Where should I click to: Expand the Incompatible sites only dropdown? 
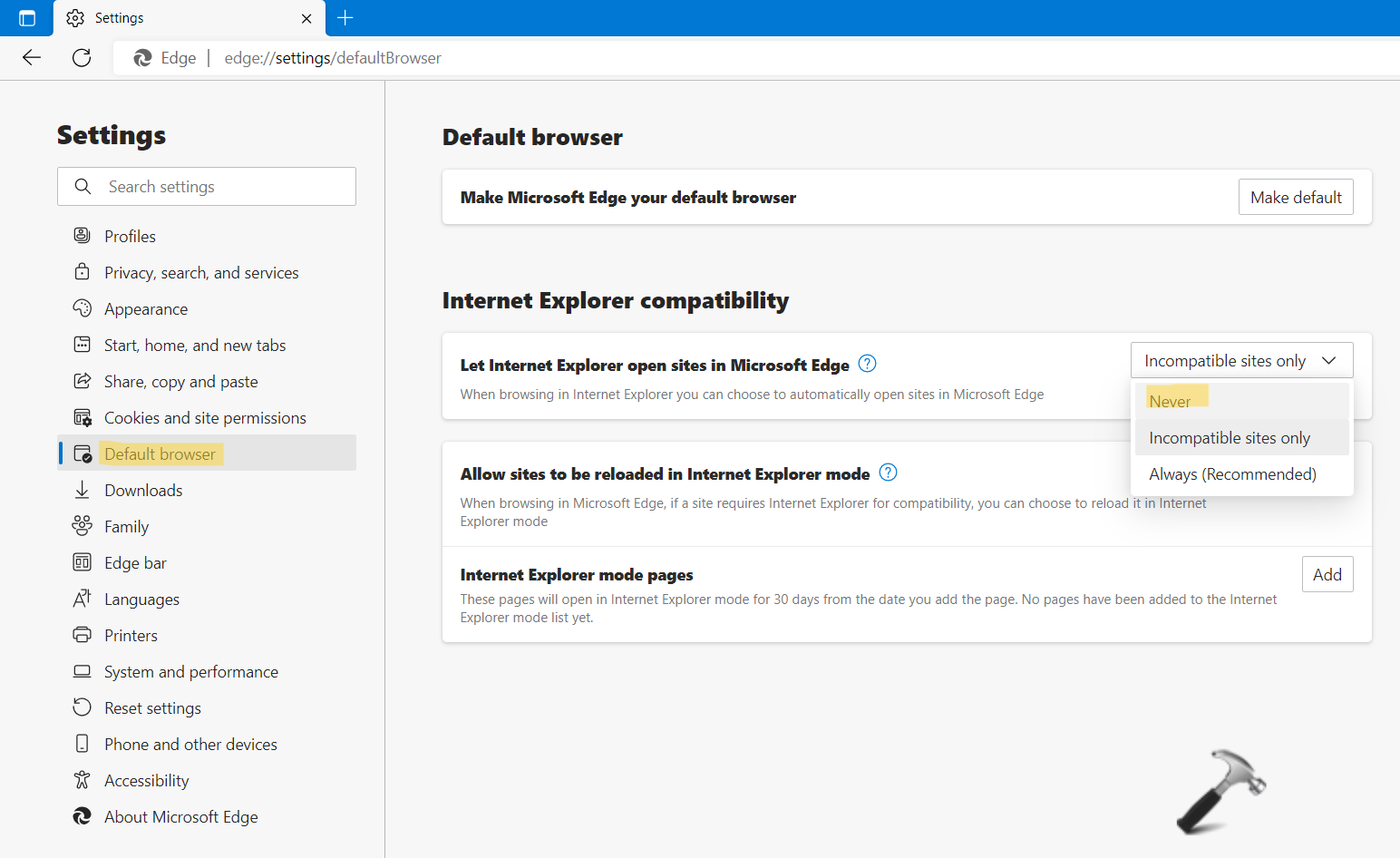tap(1240, 359)
